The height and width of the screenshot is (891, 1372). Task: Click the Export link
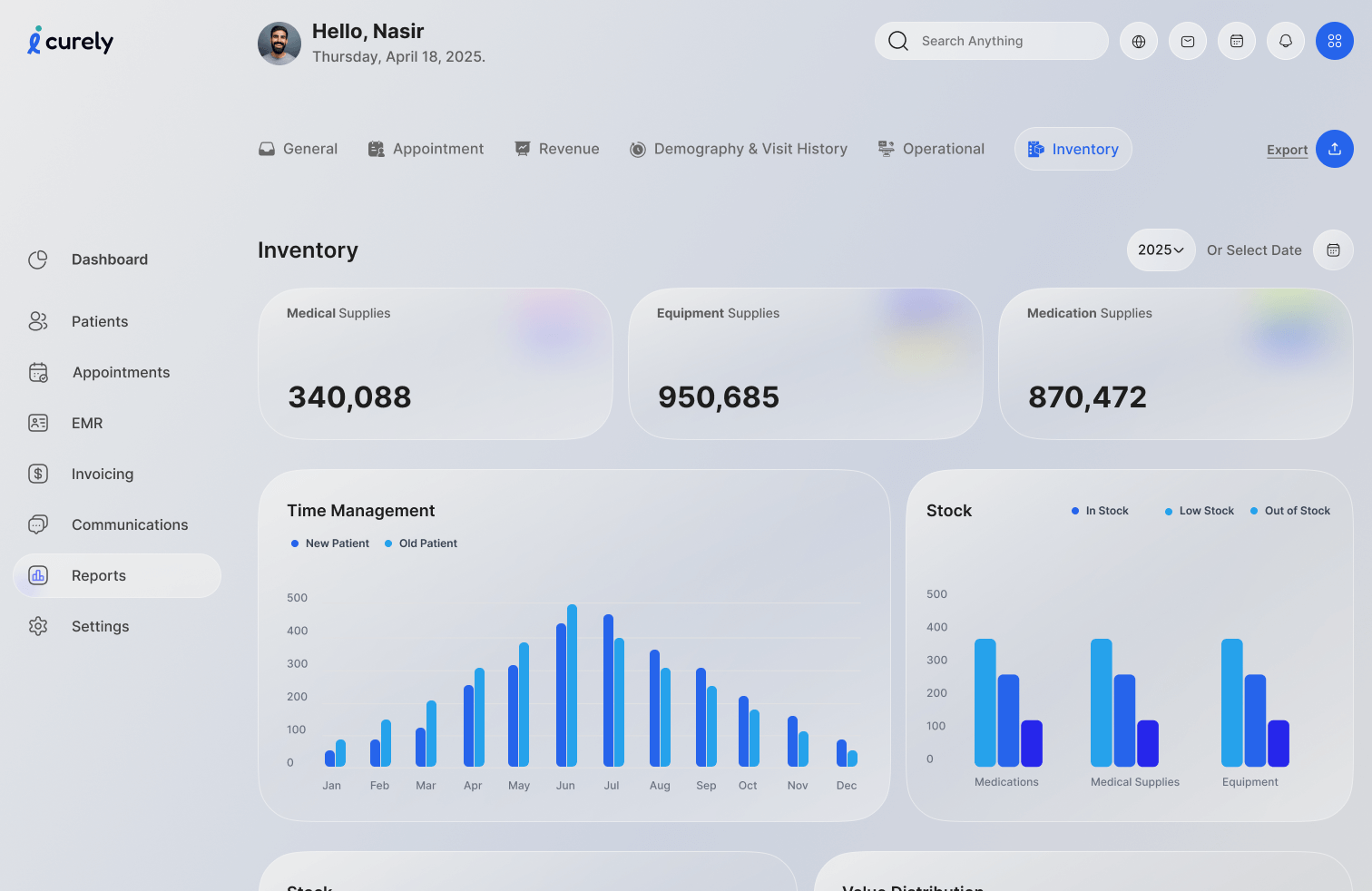tap(1287, 150)
